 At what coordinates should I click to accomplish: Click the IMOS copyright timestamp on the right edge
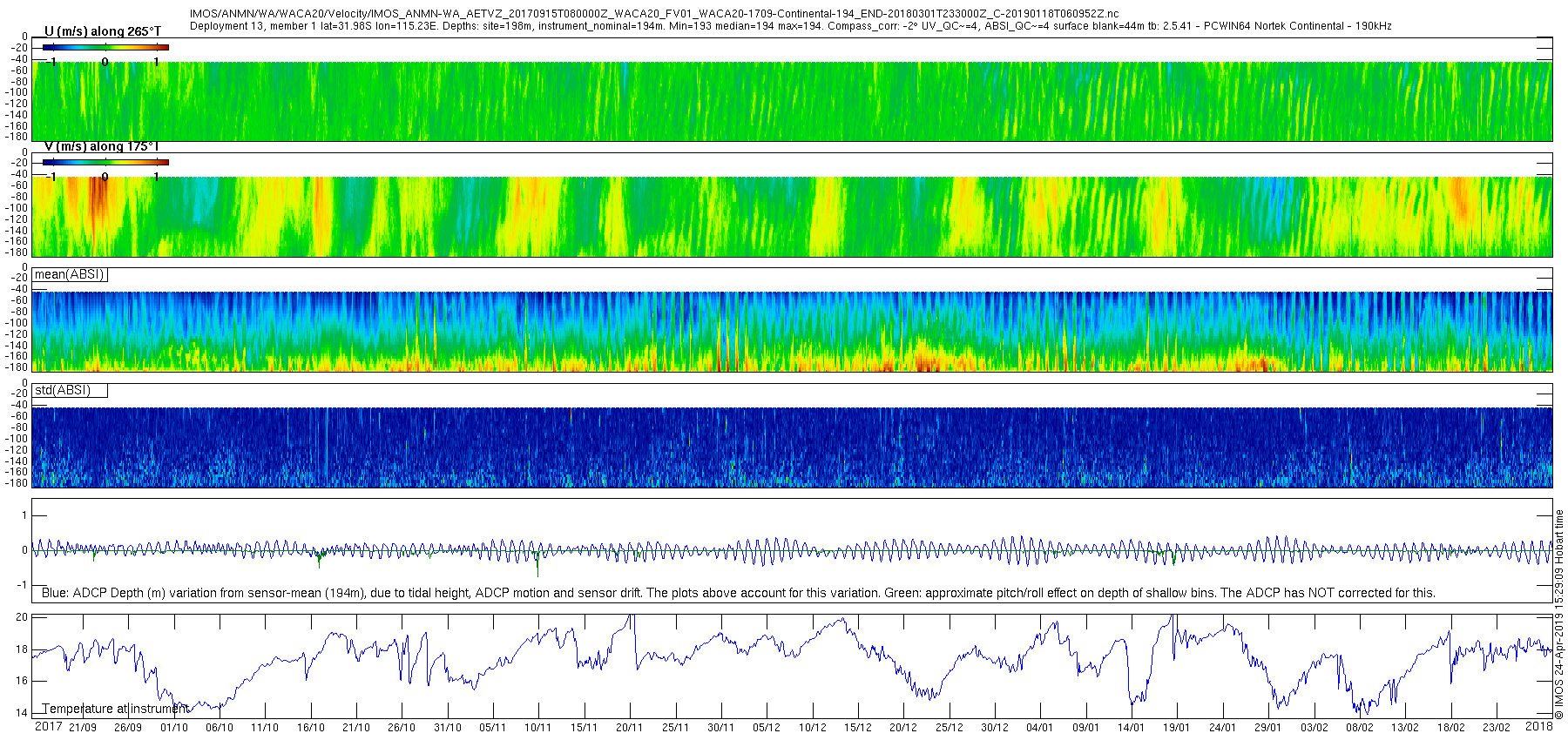tap(1559, 615)
